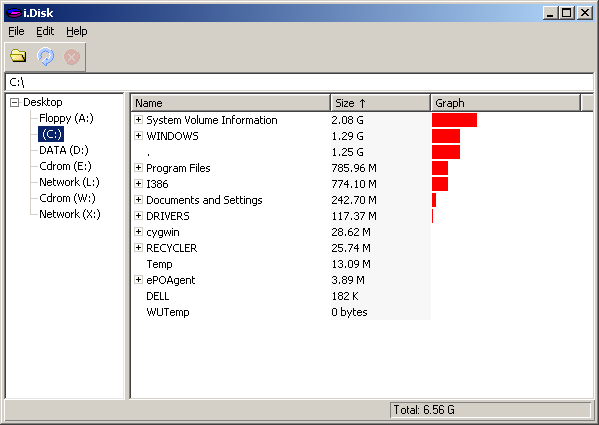Open the Help menu
The width and height of the screenshot is (599, 425).
(x=76, y=31)
